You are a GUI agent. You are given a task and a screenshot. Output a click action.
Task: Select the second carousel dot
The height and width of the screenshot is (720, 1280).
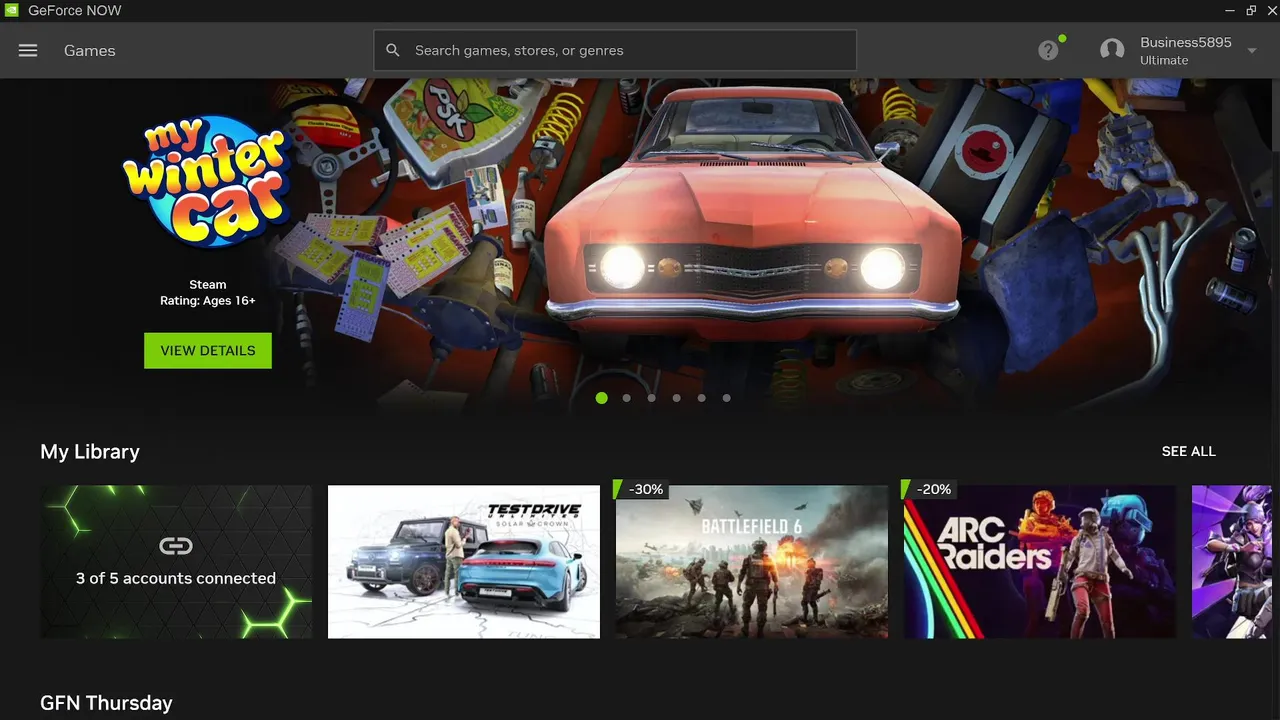[627, 398]
